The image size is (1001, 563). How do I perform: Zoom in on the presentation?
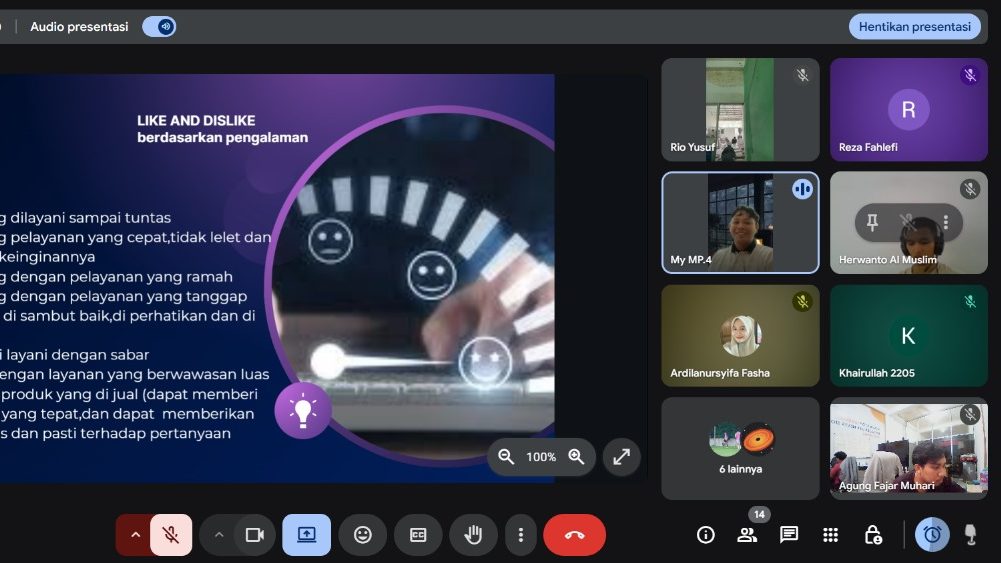click(x=576, y=457)
